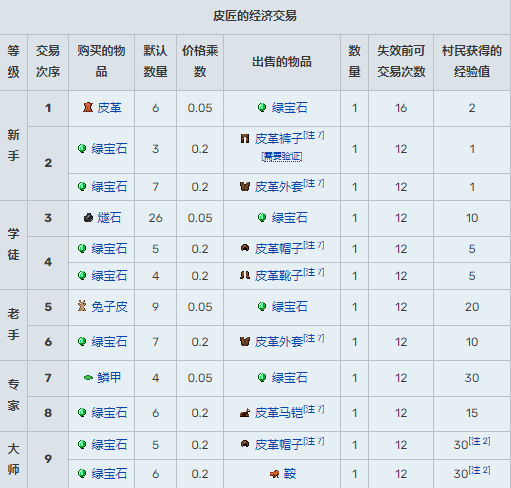Open the 绿宝石 link bought in the 鞍 row
This screenshot has width=511, height=488.
pyautogui.click(x=109, y=474)
